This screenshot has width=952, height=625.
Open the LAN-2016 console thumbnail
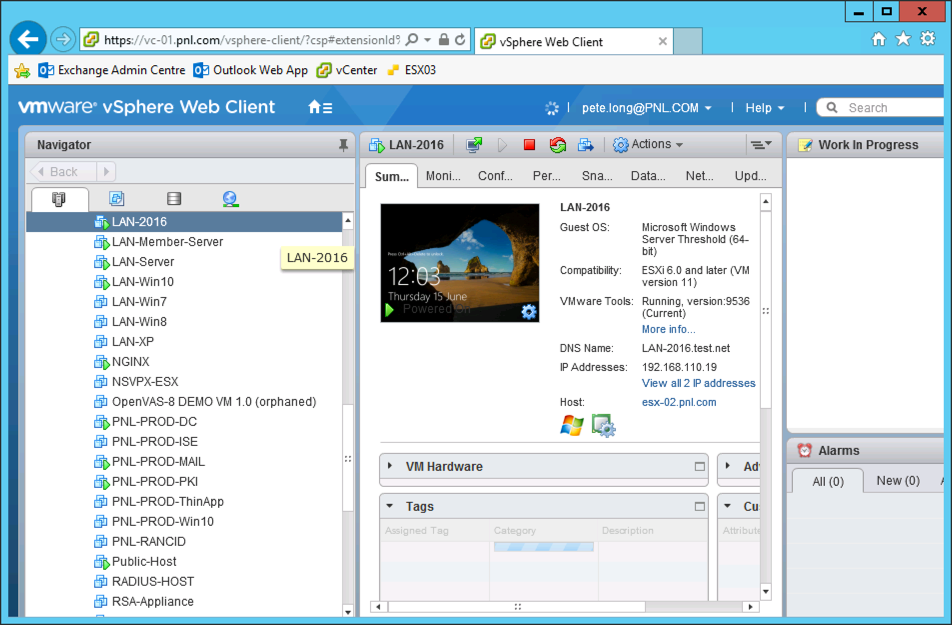460,263
